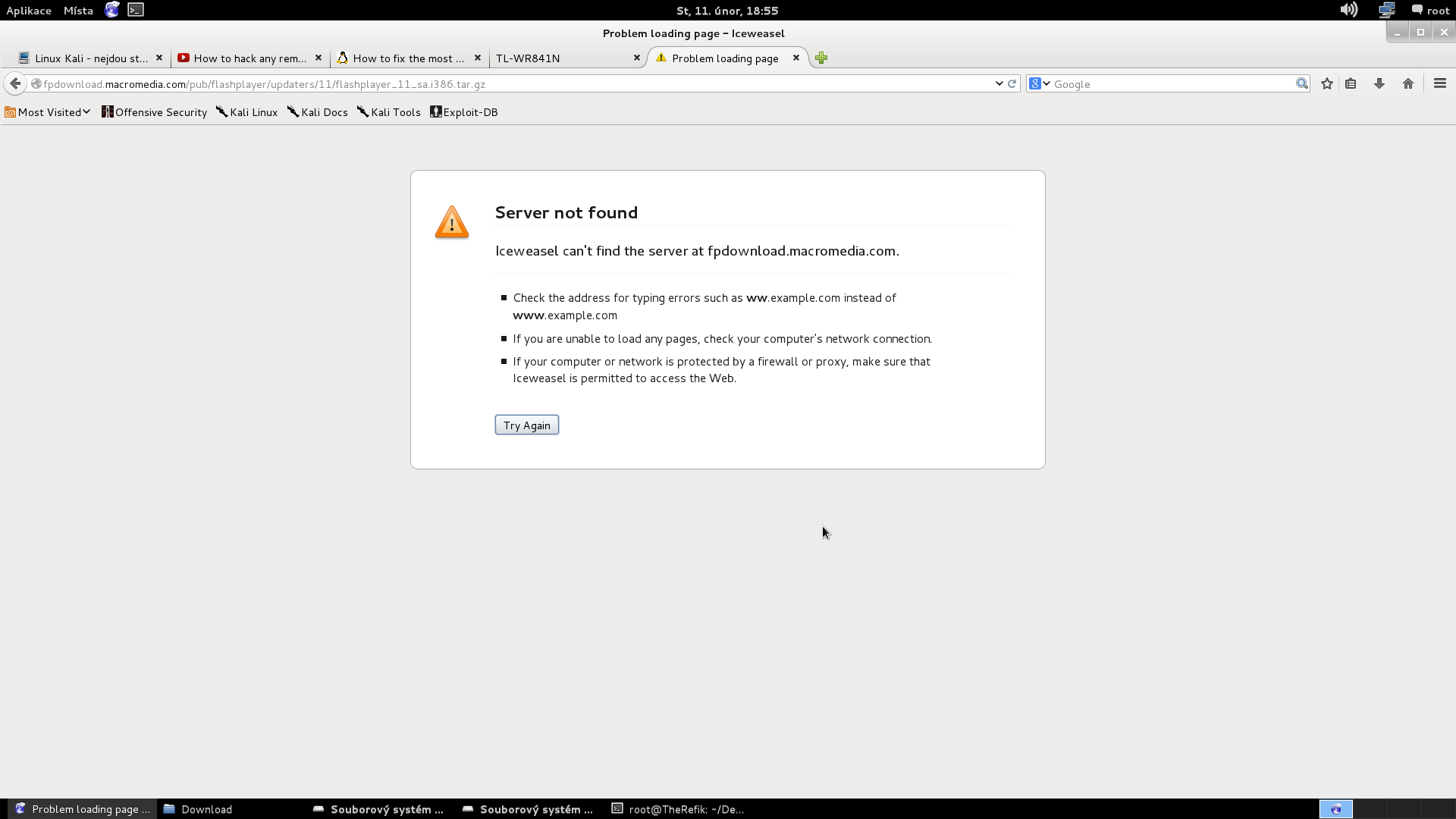The height and width of the screenshot is (819, 1456).
Task: Go to the home page icon
Action: click(x=1408, y=83)
